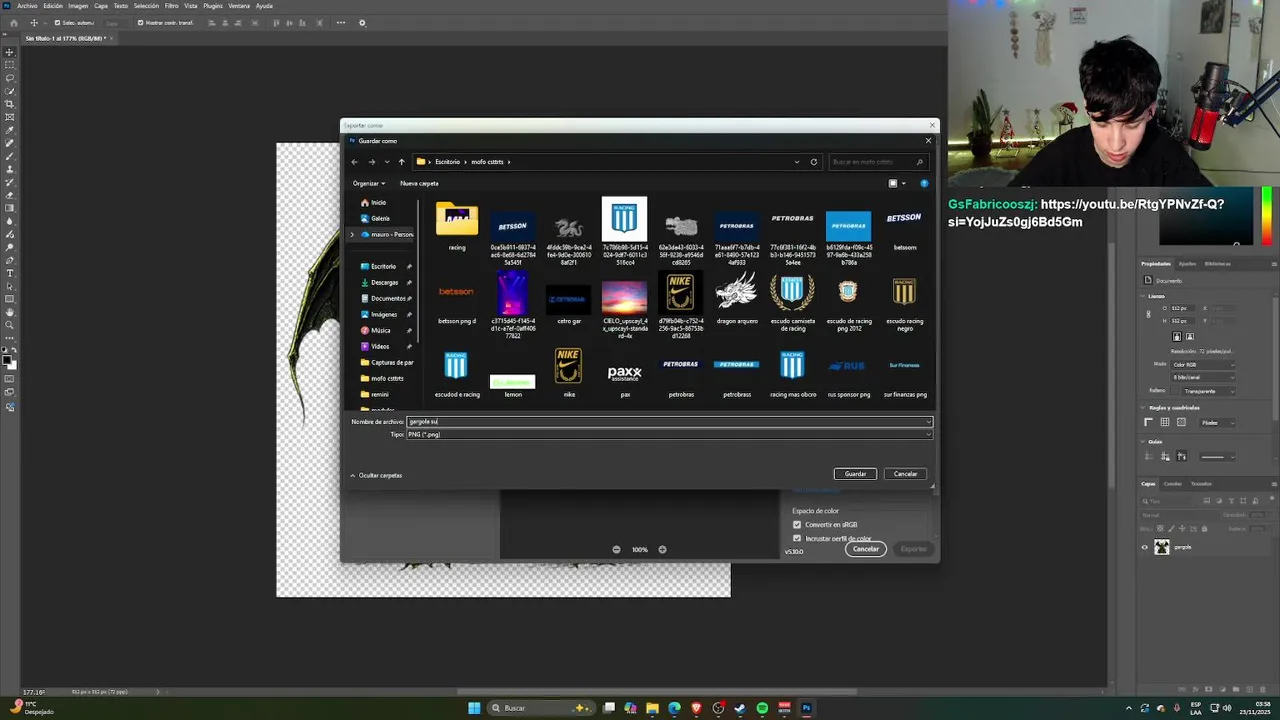Open the Capa menu

[x=101, y=6]
